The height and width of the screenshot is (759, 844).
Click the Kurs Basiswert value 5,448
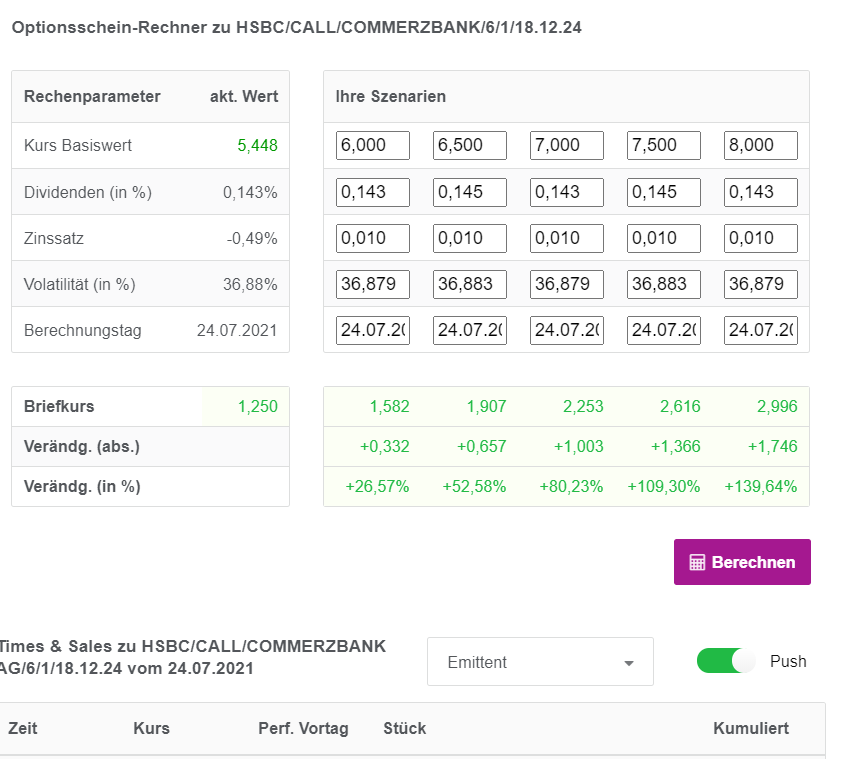pyautogui.click(x=256, y=145)
